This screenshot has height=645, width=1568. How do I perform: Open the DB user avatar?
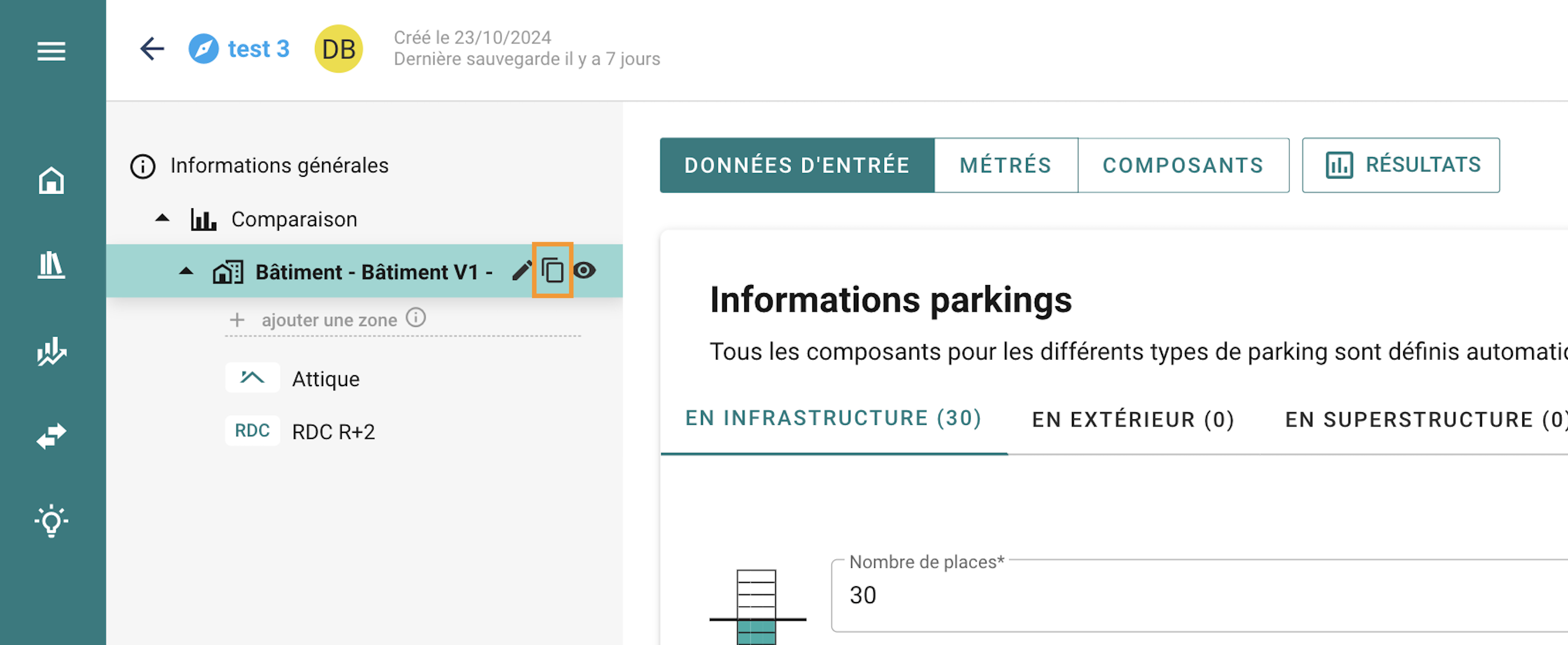coord(338,49)
